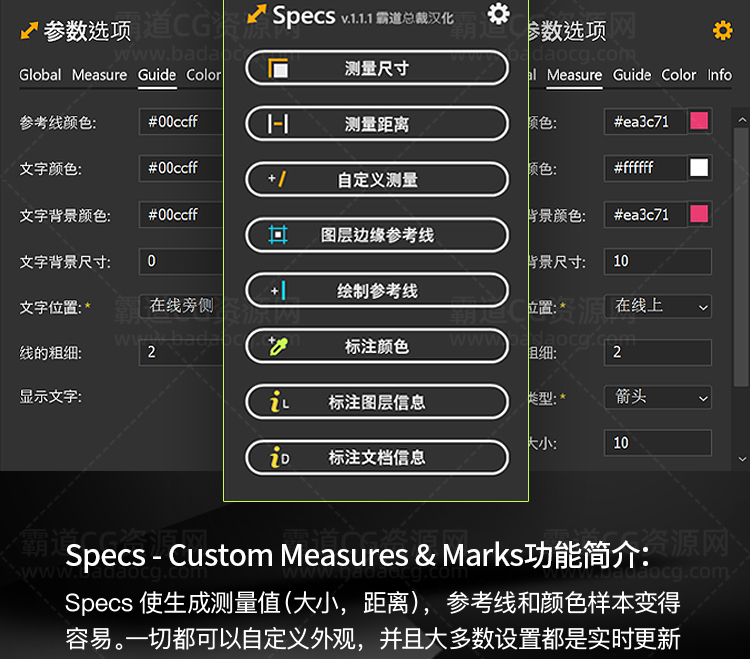Click the 文字背景颜色 #00ccff field
Screen dimensions: 750x659
181,214
